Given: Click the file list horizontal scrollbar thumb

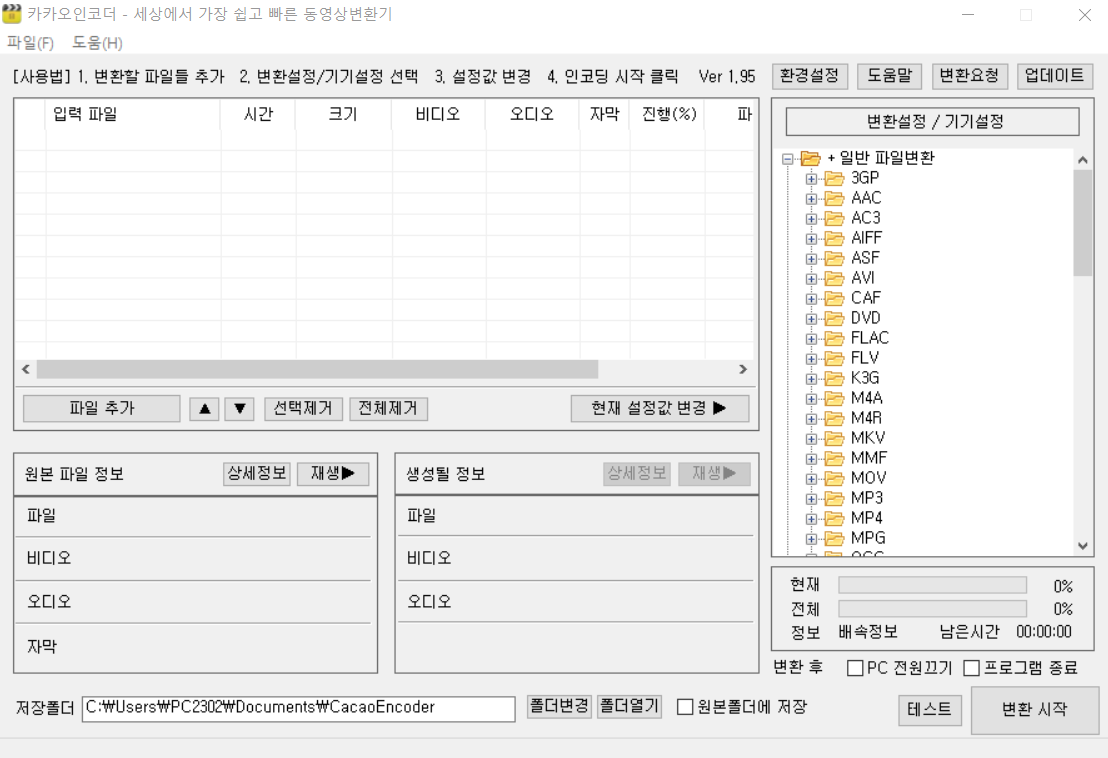Looking at the screenshot, I should click(x=317, y=369).
